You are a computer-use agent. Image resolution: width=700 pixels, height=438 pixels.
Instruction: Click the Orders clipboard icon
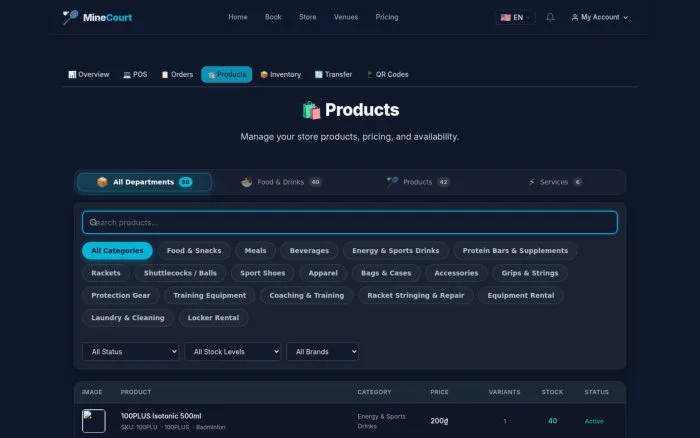(x=165, y=75)
